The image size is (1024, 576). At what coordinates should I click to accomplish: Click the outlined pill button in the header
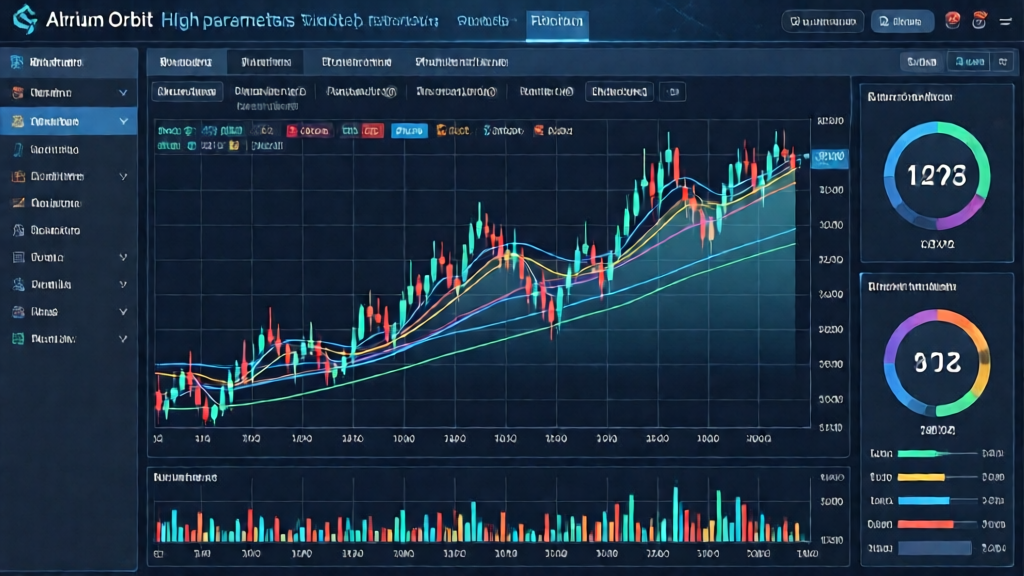click(823, 22)
